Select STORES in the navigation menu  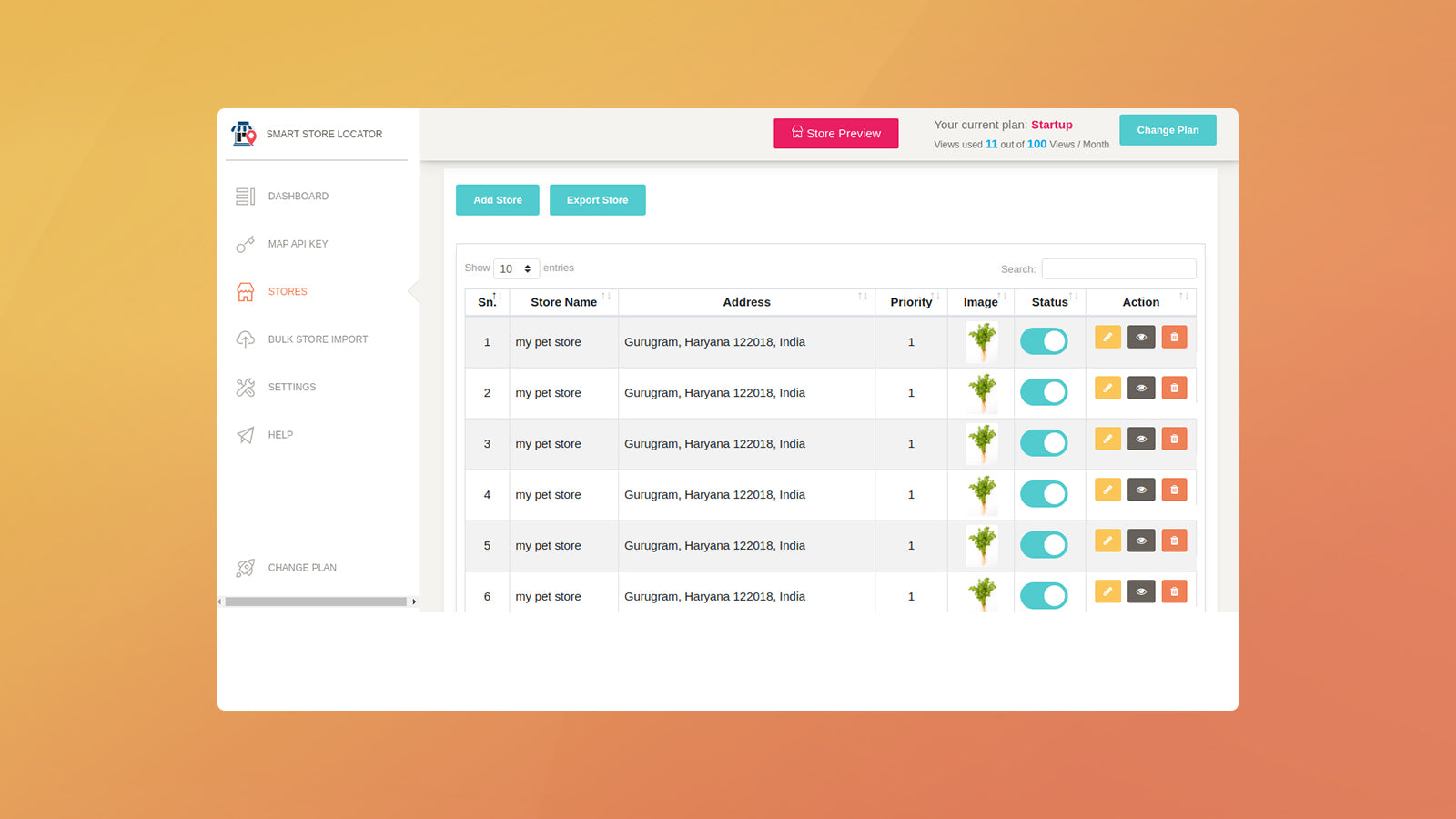pyautogui.click(x=288, y=291)
